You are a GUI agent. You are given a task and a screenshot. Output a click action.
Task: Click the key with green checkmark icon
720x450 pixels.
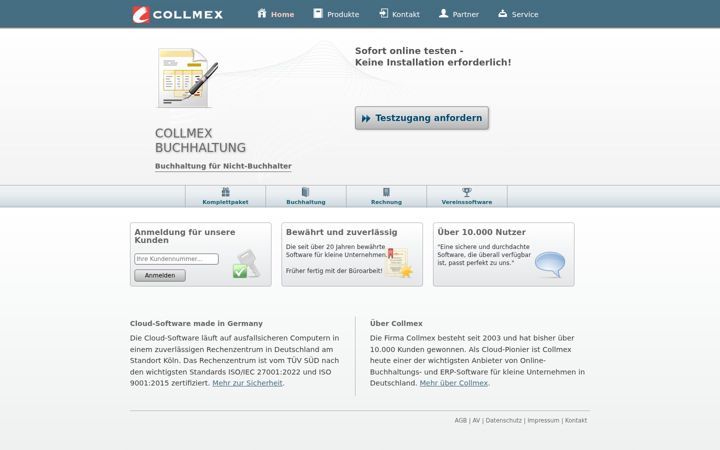(x=247, y=264)
